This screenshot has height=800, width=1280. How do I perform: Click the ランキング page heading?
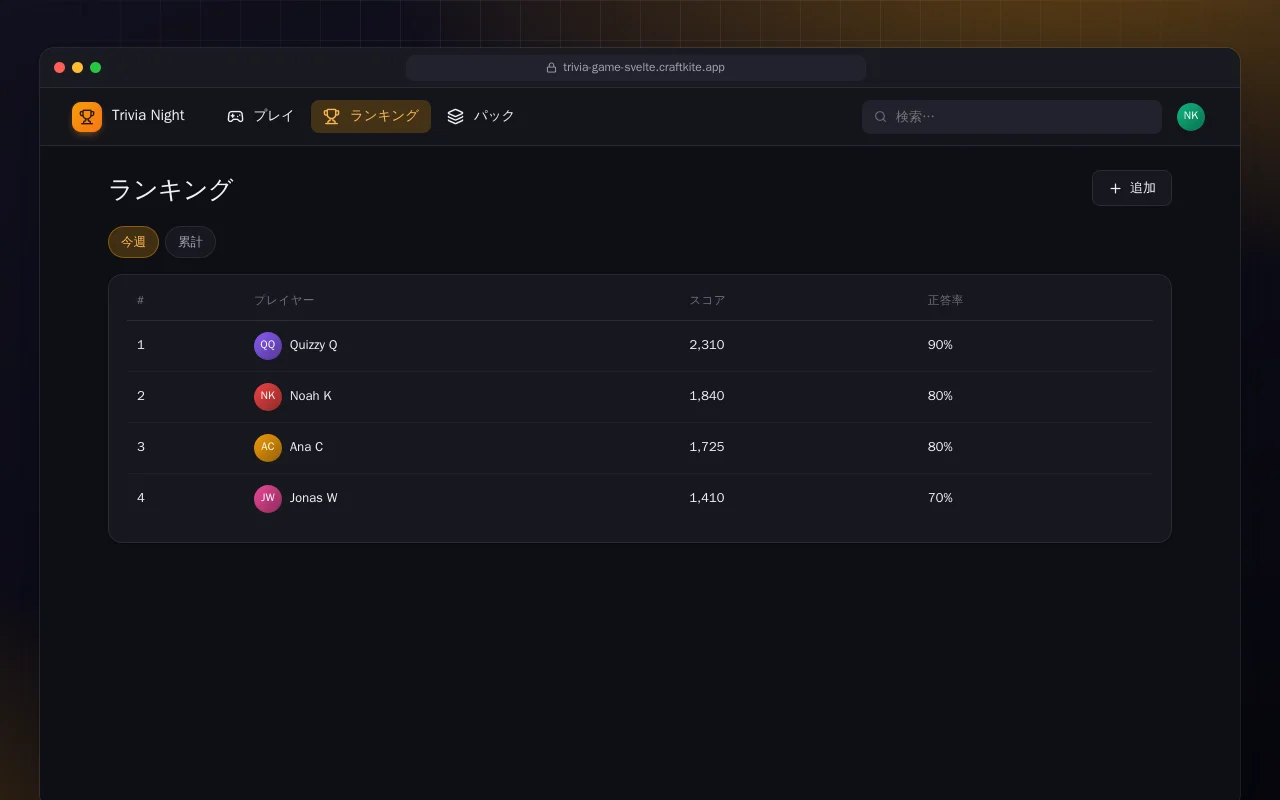tap(171, 189)
